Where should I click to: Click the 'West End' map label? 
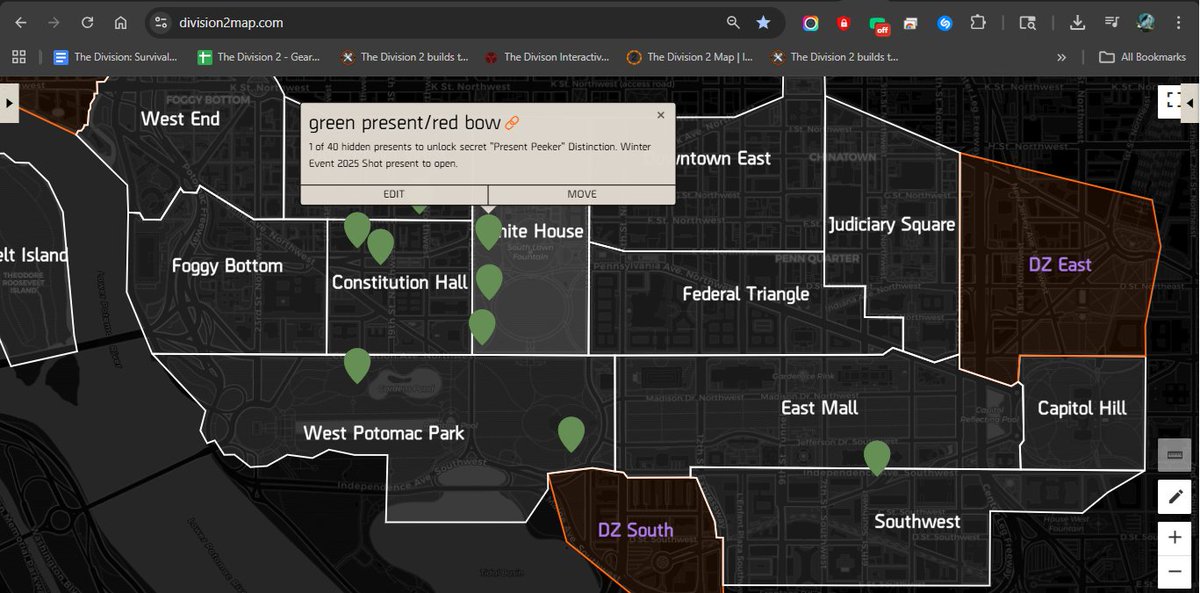(180, 119)
